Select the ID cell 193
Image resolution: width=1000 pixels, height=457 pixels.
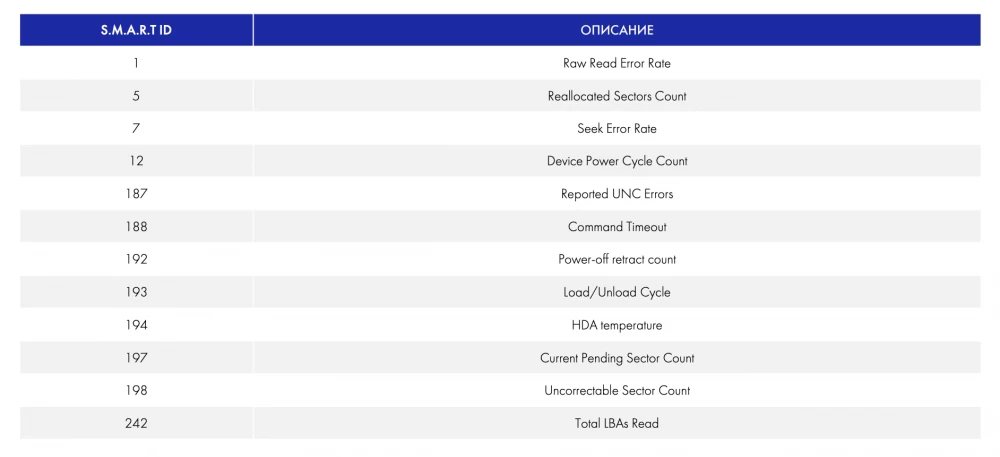pos(136,292)
